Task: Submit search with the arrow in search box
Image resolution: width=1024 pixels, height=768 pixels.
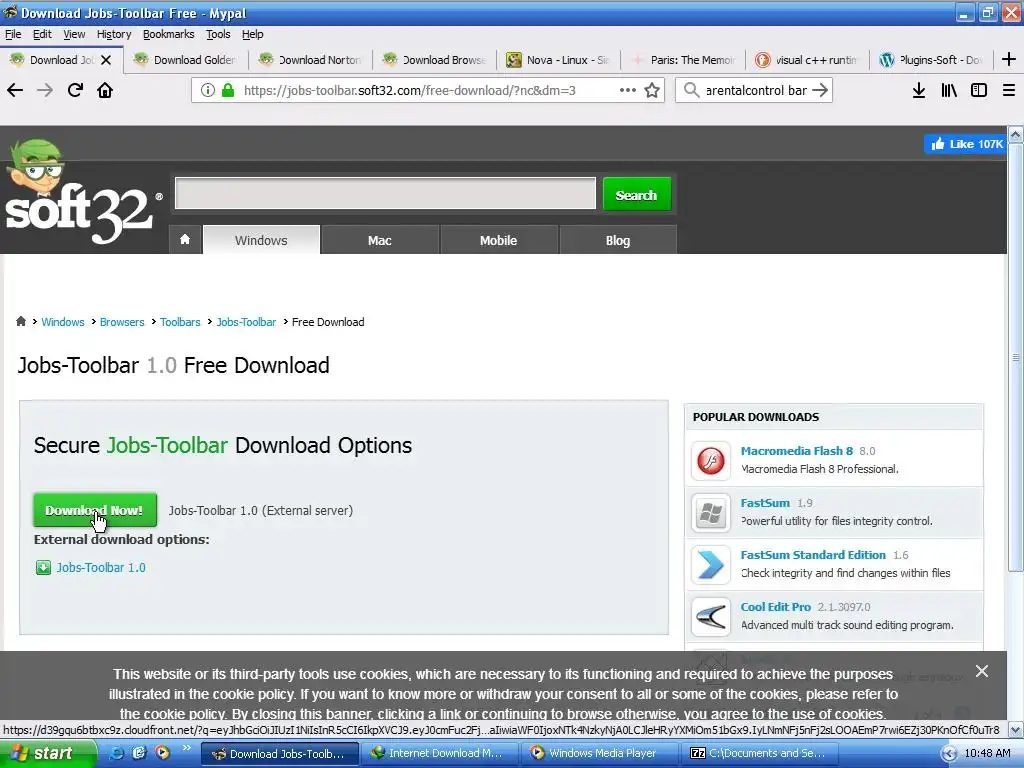Action: (820, 90)
